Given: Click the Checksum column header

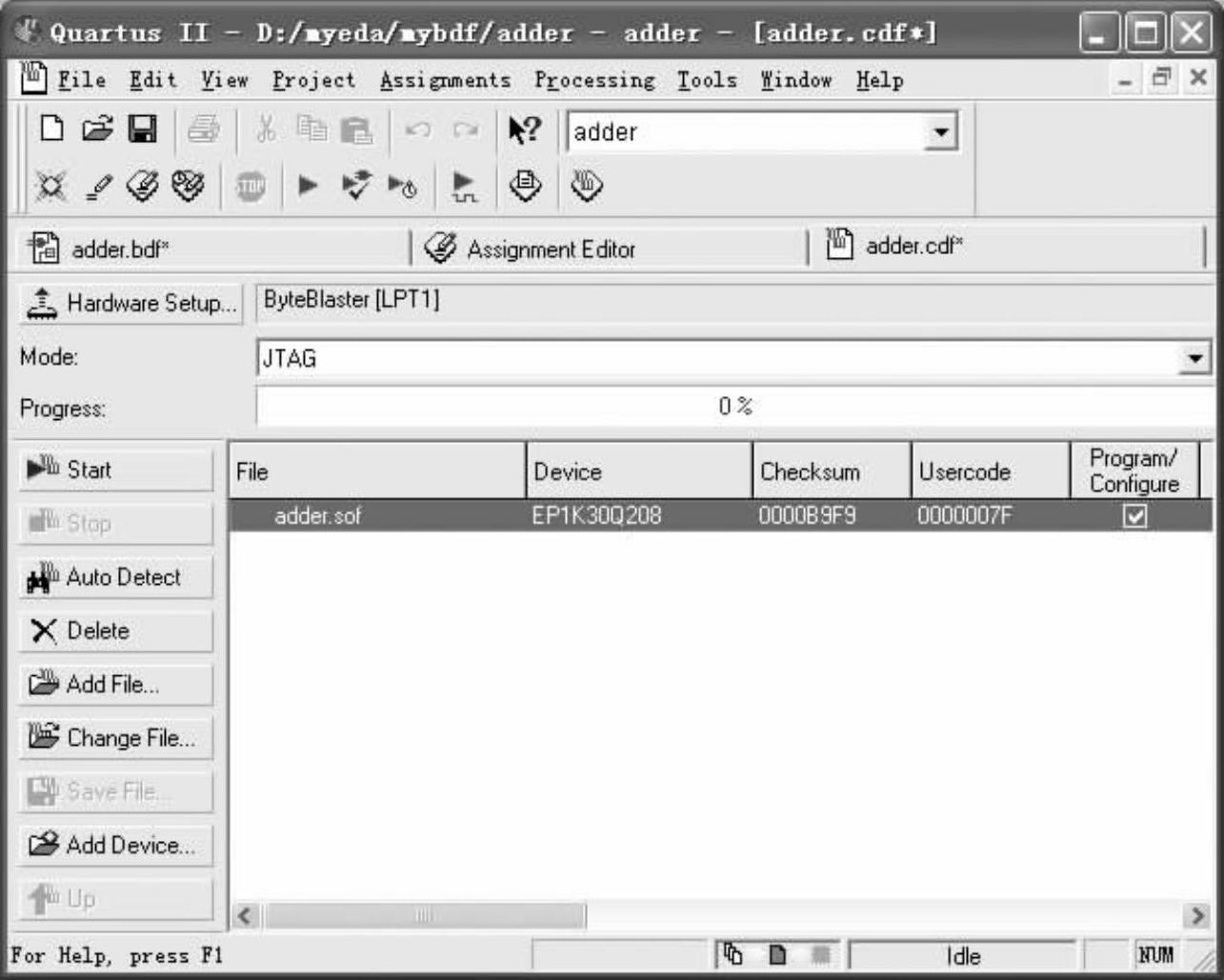Looking at the screenshot, I should (832, 470).
